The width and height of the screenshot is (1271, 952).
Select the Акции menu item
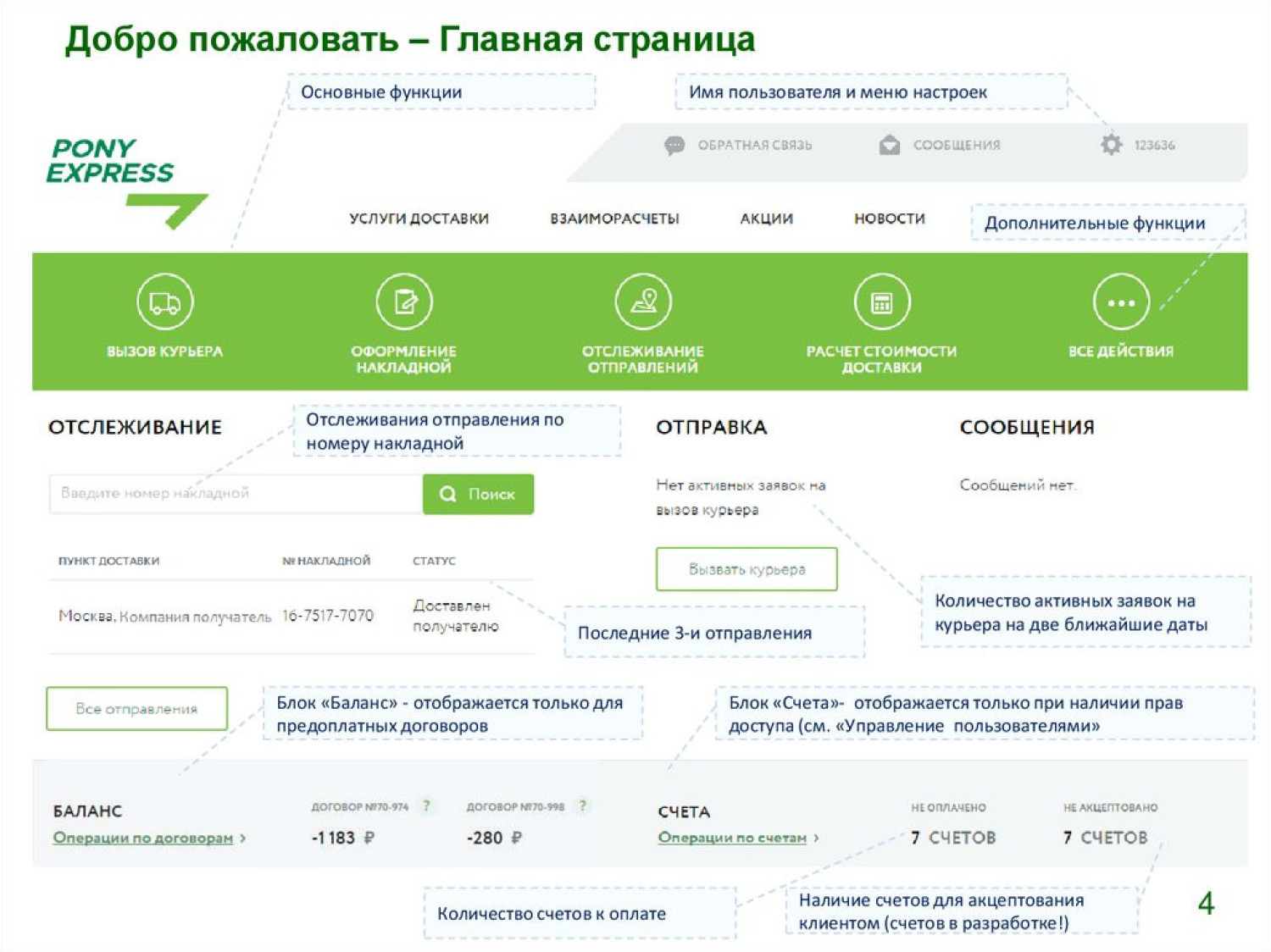tap(766, 219)
